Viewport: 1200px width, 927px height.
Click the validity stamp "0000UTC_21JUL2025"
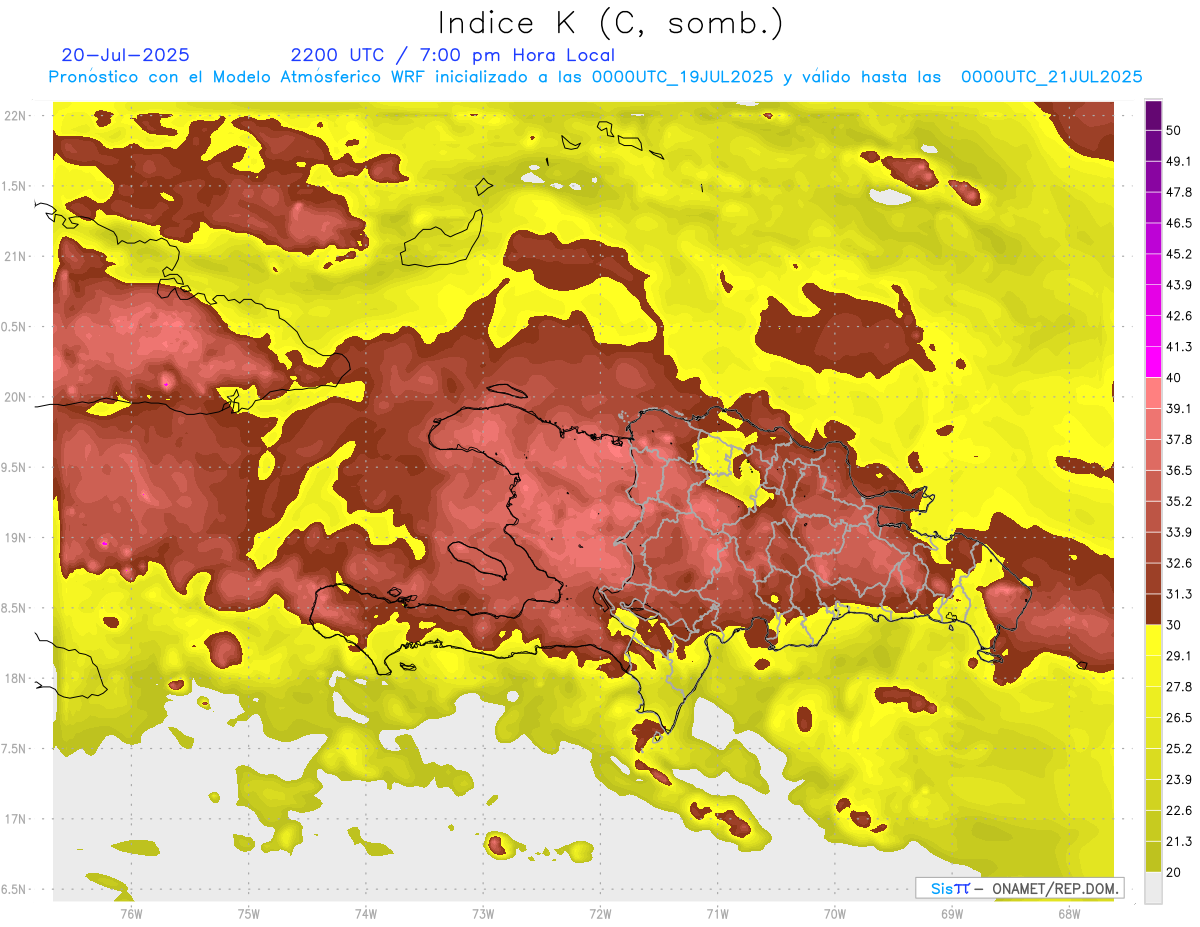pyautogui.click(x=1052, y=77)
